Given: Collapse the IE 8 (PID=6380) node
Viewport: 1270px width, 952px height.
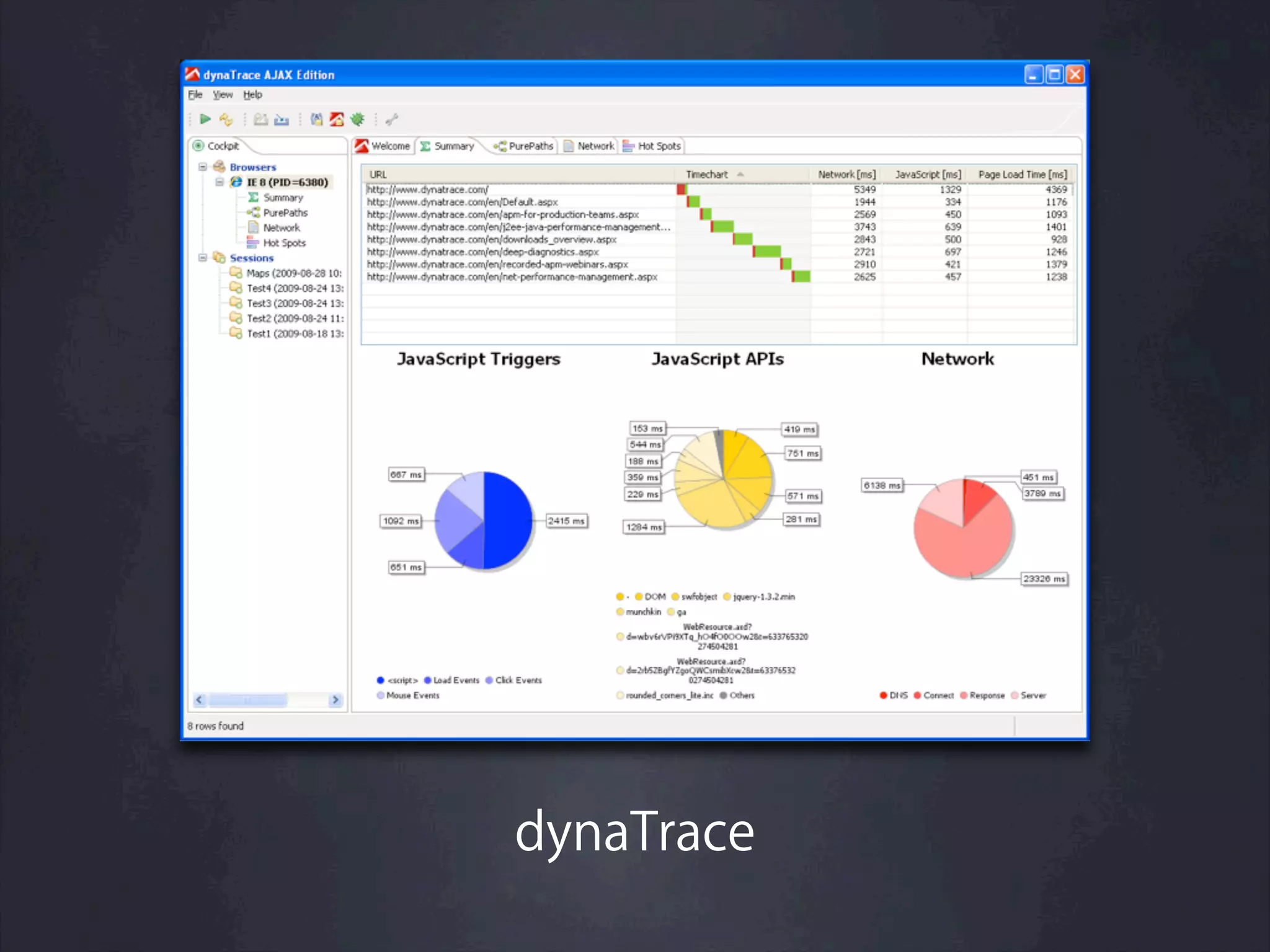Looking at the screenshot, I should pyautogui.click(x=220, y=182).
